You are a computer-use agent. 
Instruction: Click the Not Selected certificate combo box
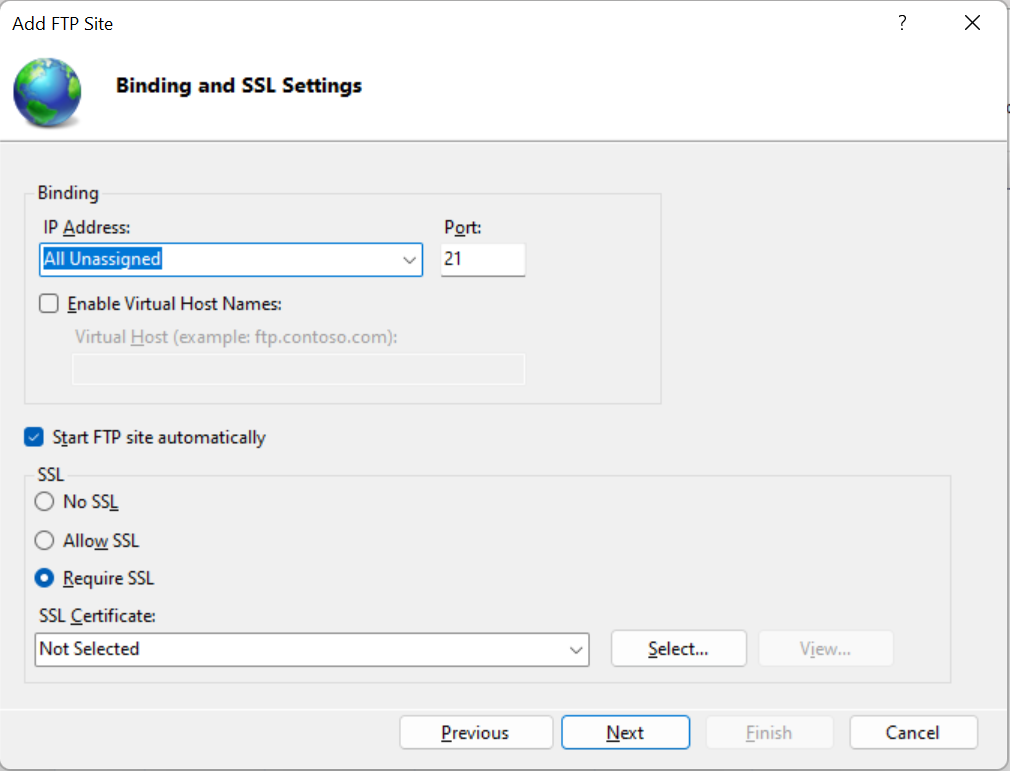coord(300,650)
